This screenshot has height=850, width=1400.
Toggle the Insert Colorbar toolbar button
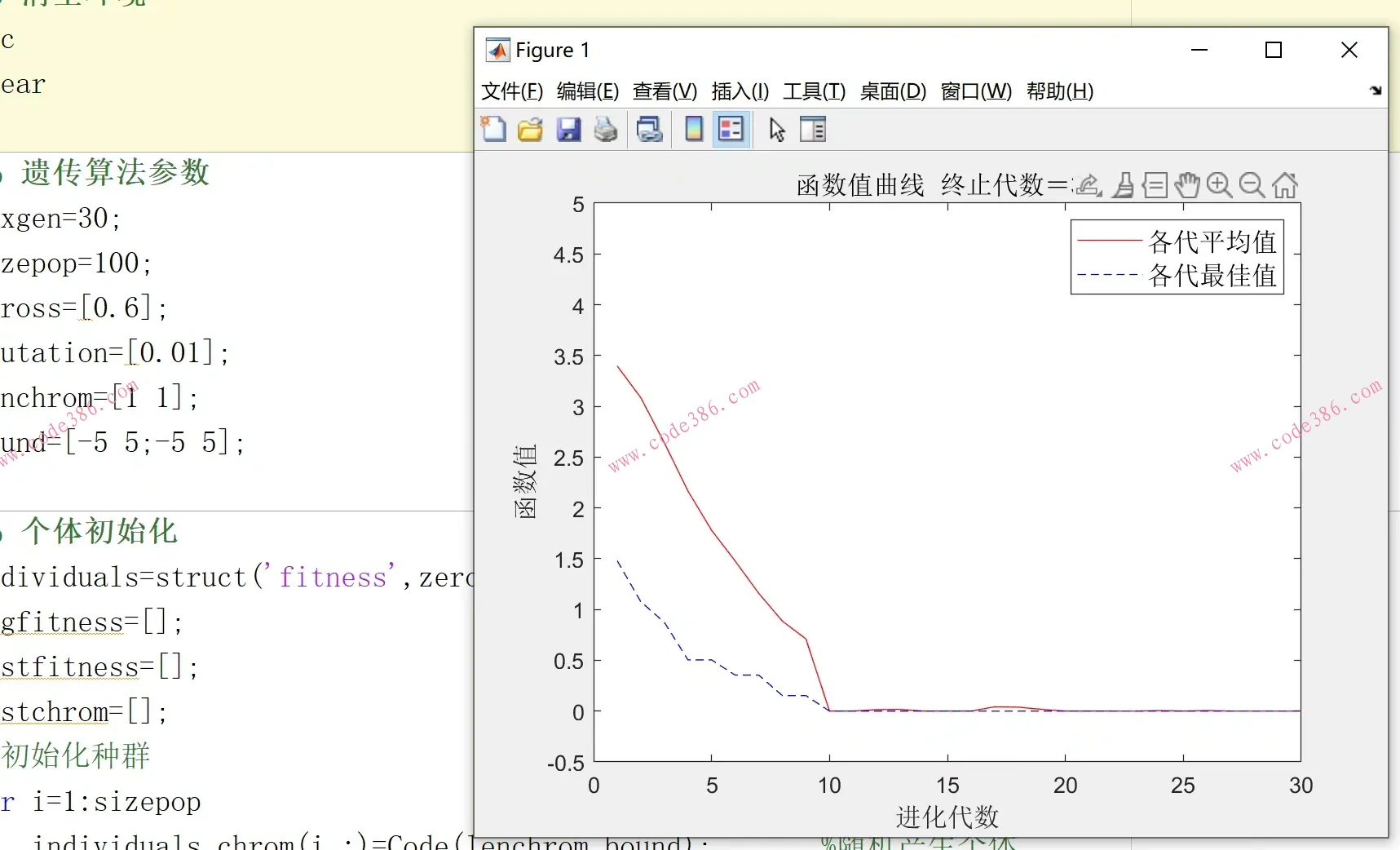[694, 129]
